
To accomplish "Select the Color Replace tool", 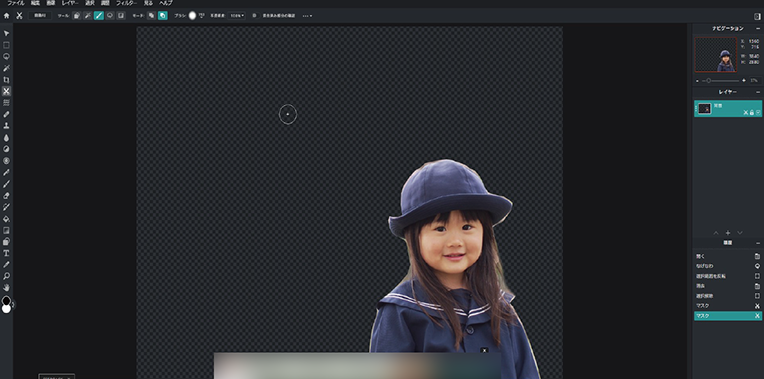I will click(x=6, y=207).
